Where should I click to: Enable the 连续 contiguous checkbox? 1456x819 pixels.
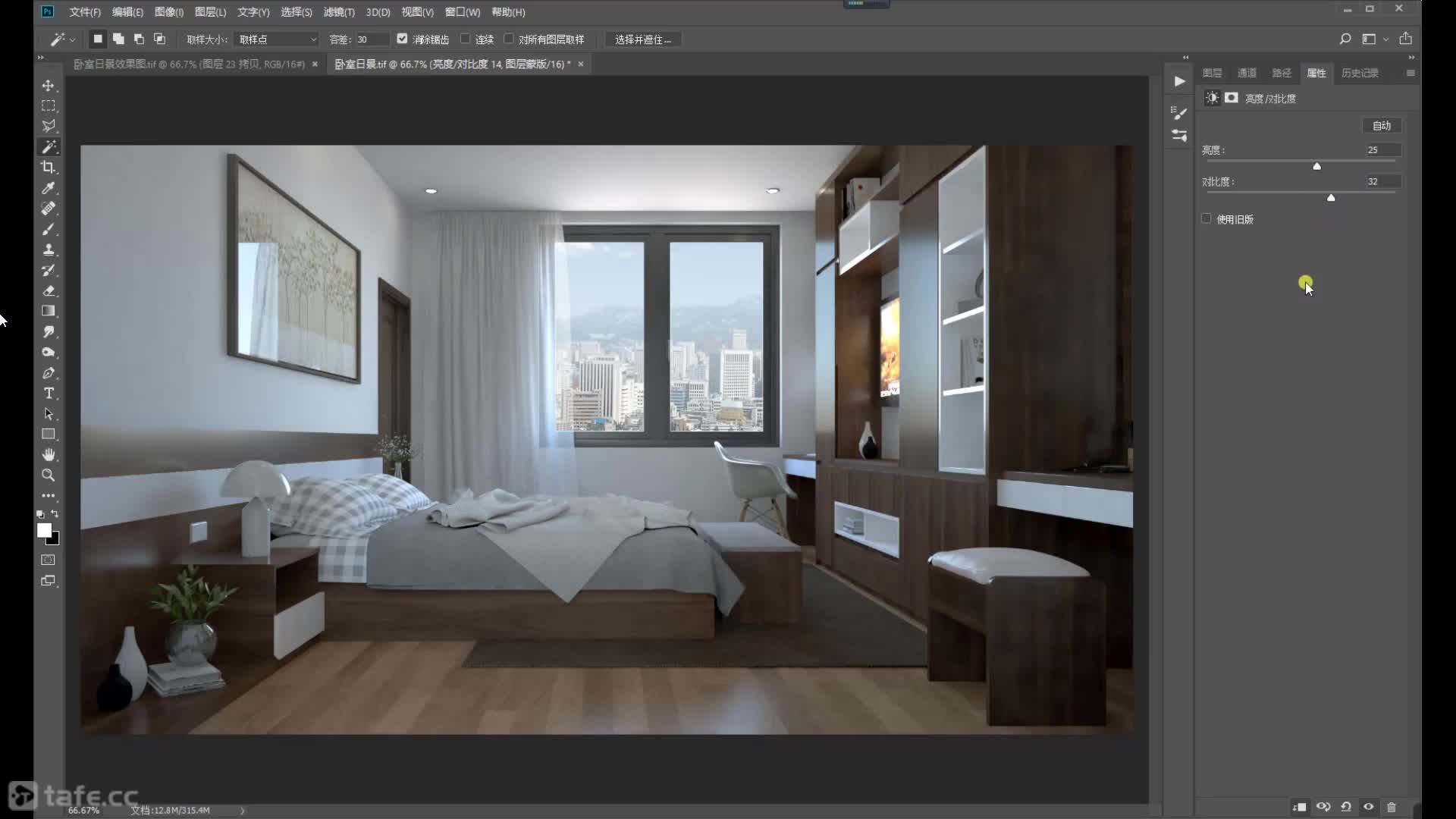click(x=465, y=39)
